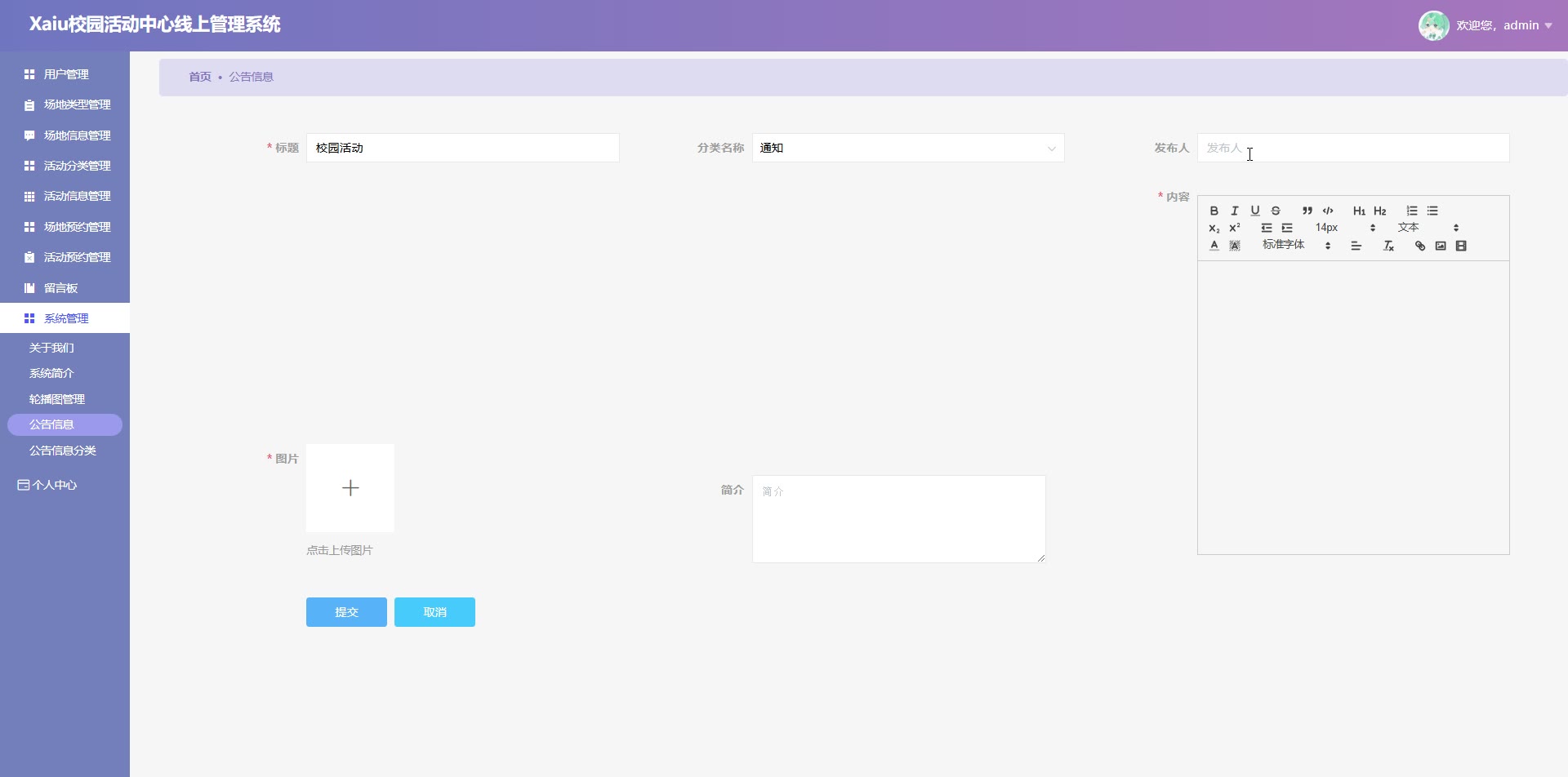Open the text background color picker

click(1235, 246)
